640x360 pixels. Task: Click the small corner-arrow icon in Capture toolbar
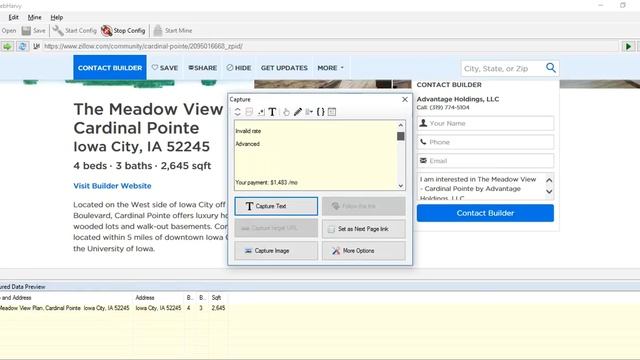tap(261, 112)
